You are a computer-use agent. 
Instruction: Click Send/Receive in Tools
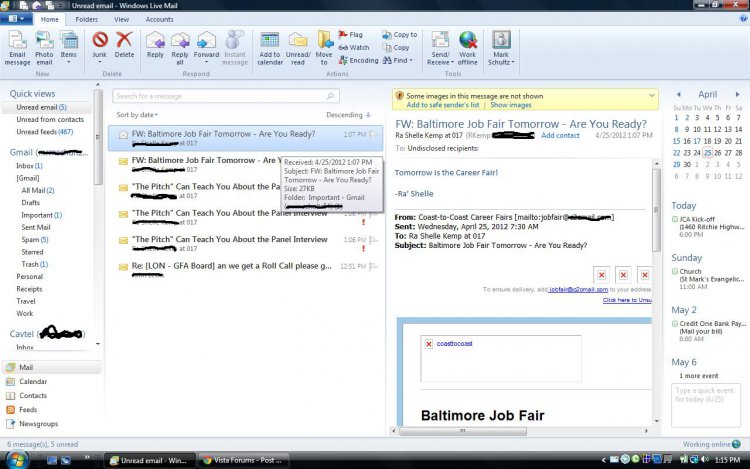click(x=440, y=48)
